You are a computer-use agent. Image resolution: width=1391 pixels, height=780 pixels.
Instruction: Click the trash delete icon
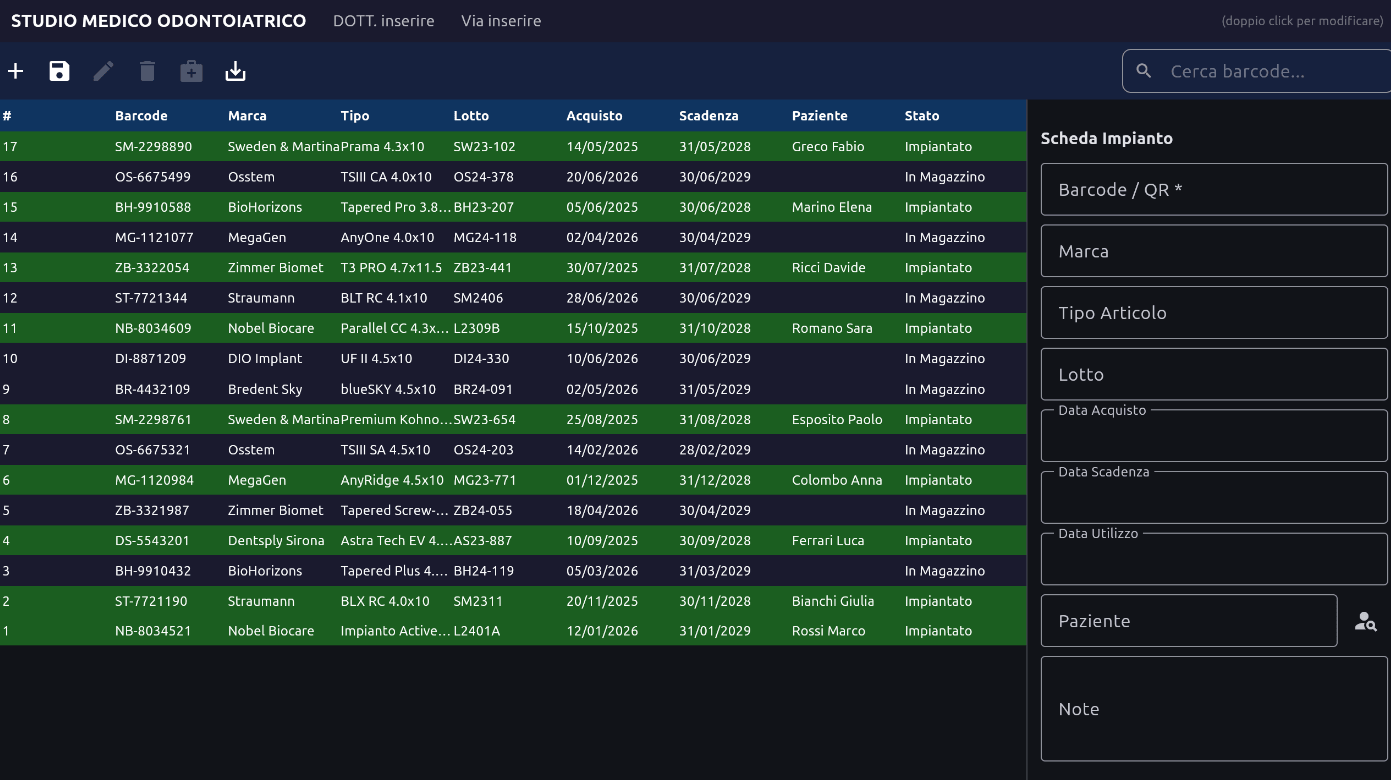147,71
